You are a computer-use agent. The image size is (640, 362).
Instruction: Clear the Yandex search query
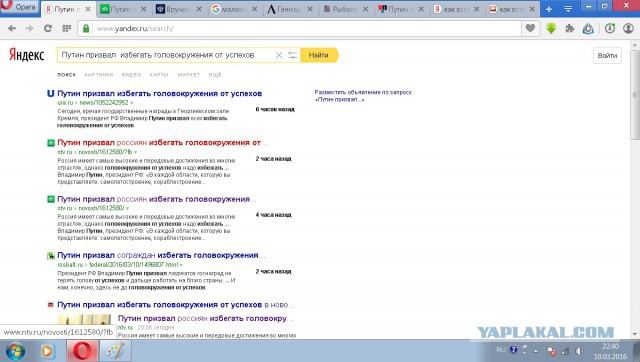coord(279,55)
